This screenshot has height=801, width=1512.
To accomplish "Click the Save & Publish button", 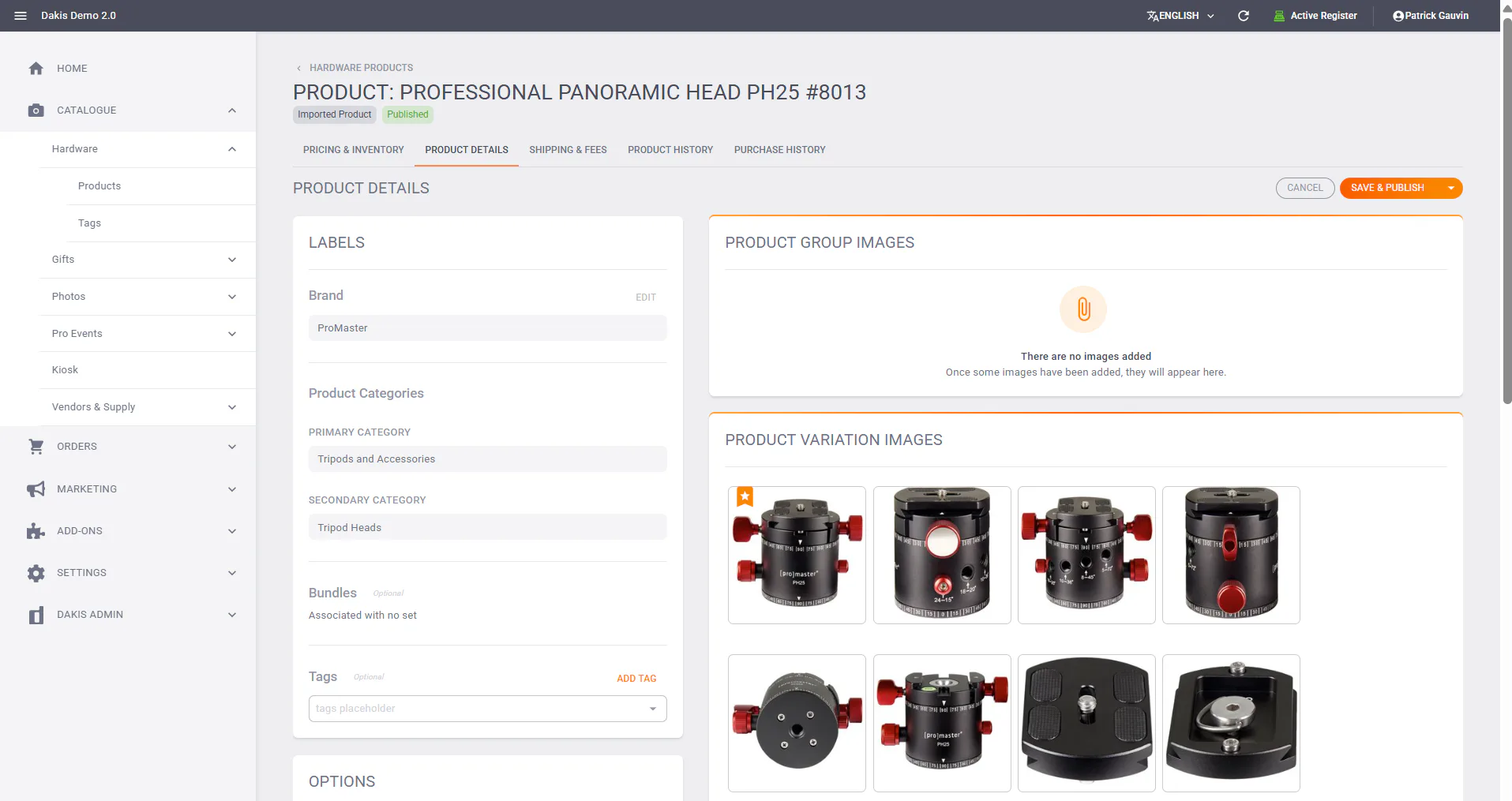I will coord(1387,188).
